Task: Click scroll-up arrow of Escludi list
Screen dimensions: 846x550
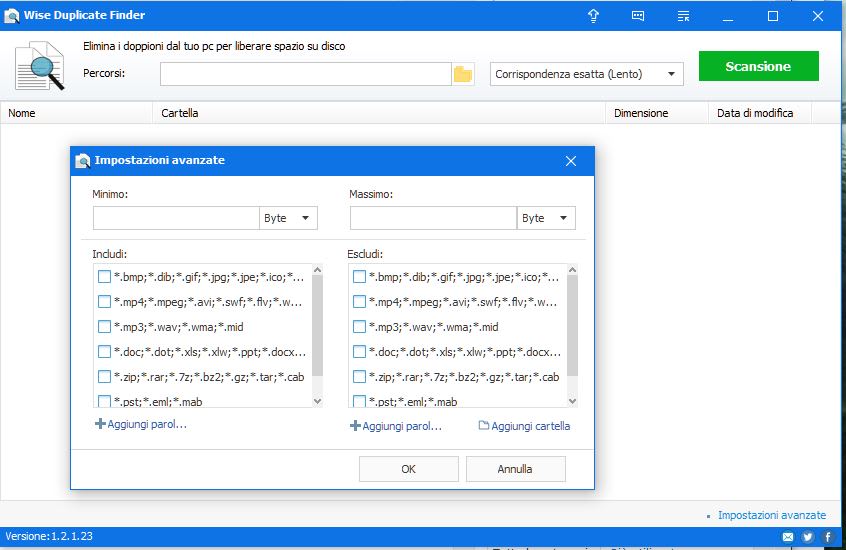Action: point(572,270)
